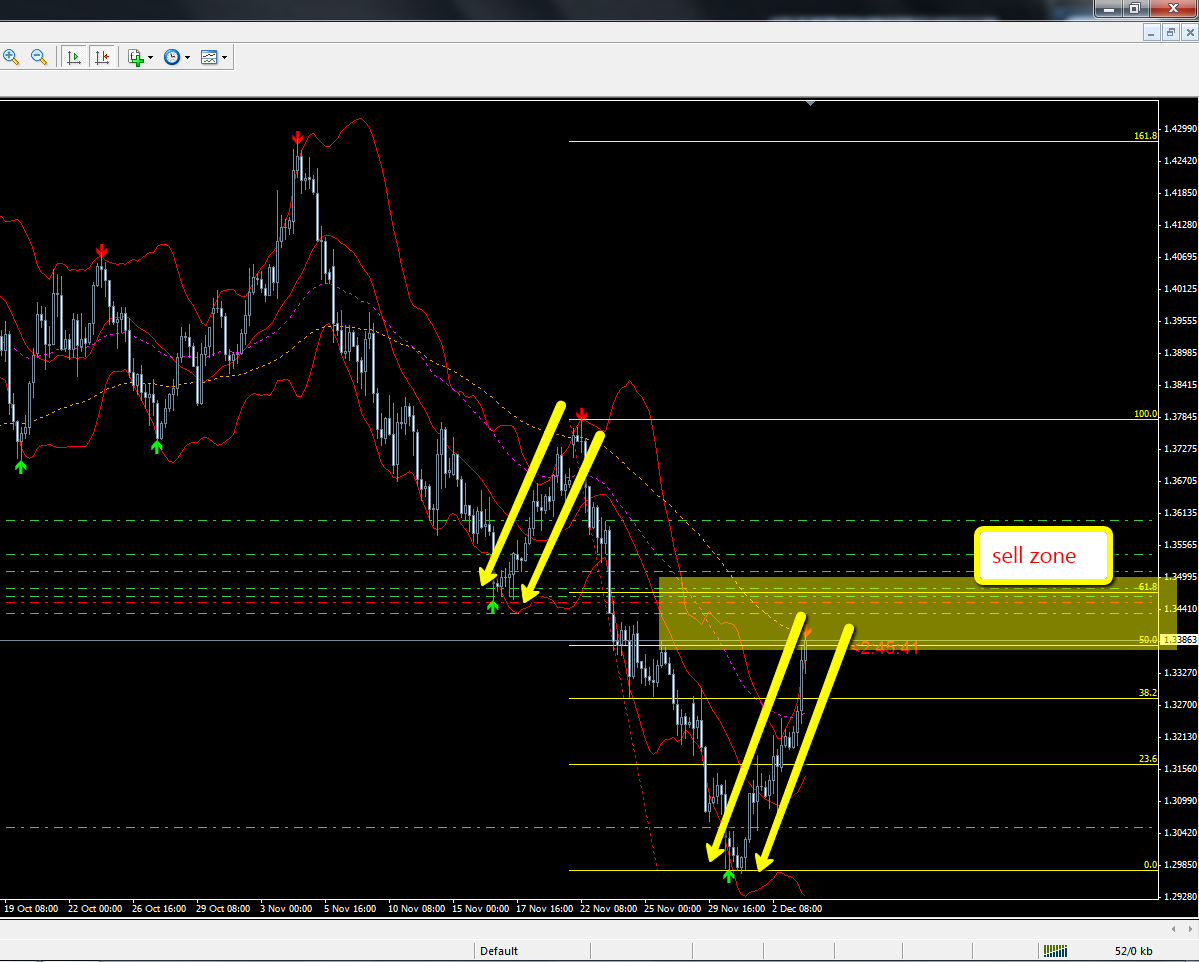Viewport: 1199px width, 962px height.
Task: Click the Zoom Out magnifier icon
Action: pos(39,57)
